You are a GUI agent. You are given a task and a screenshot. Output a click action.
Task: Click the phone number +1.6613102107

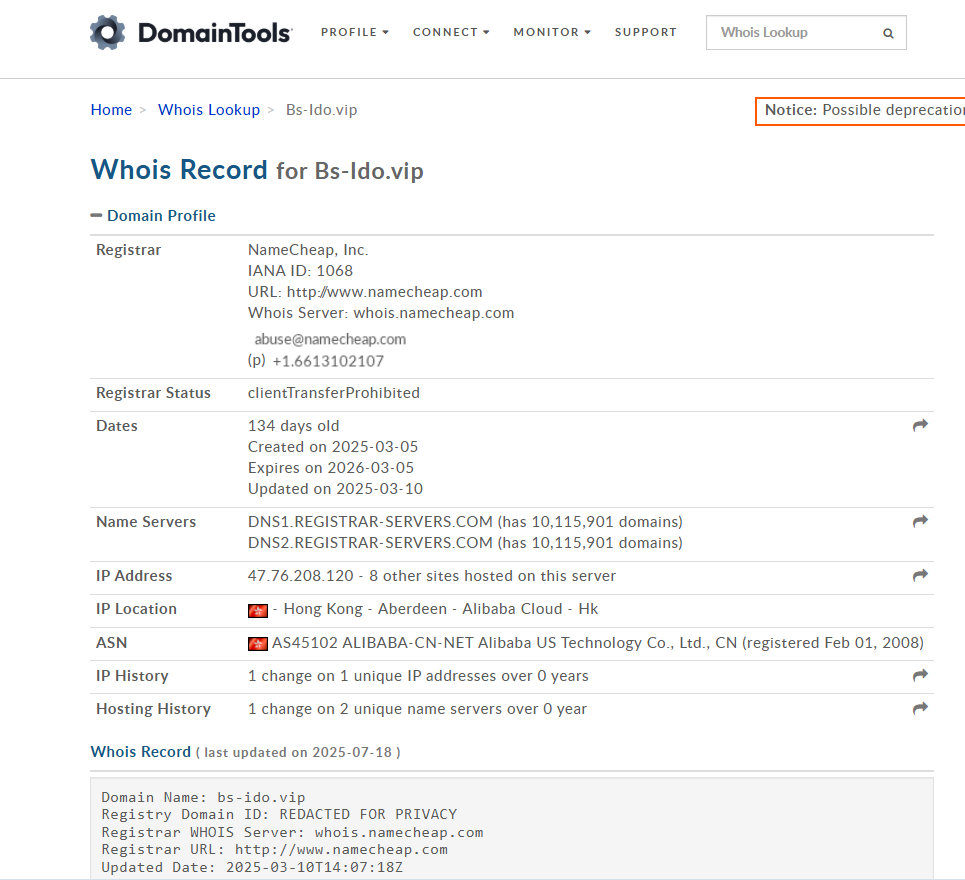[x=328, y=361]
